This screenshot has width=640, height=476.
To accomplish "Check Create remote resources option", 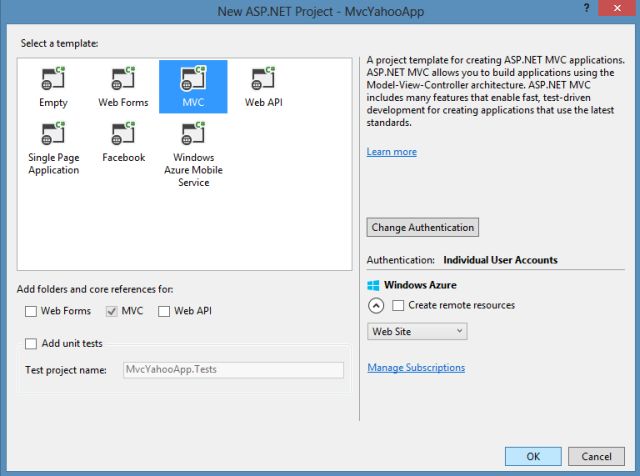I will click(399, 305).
